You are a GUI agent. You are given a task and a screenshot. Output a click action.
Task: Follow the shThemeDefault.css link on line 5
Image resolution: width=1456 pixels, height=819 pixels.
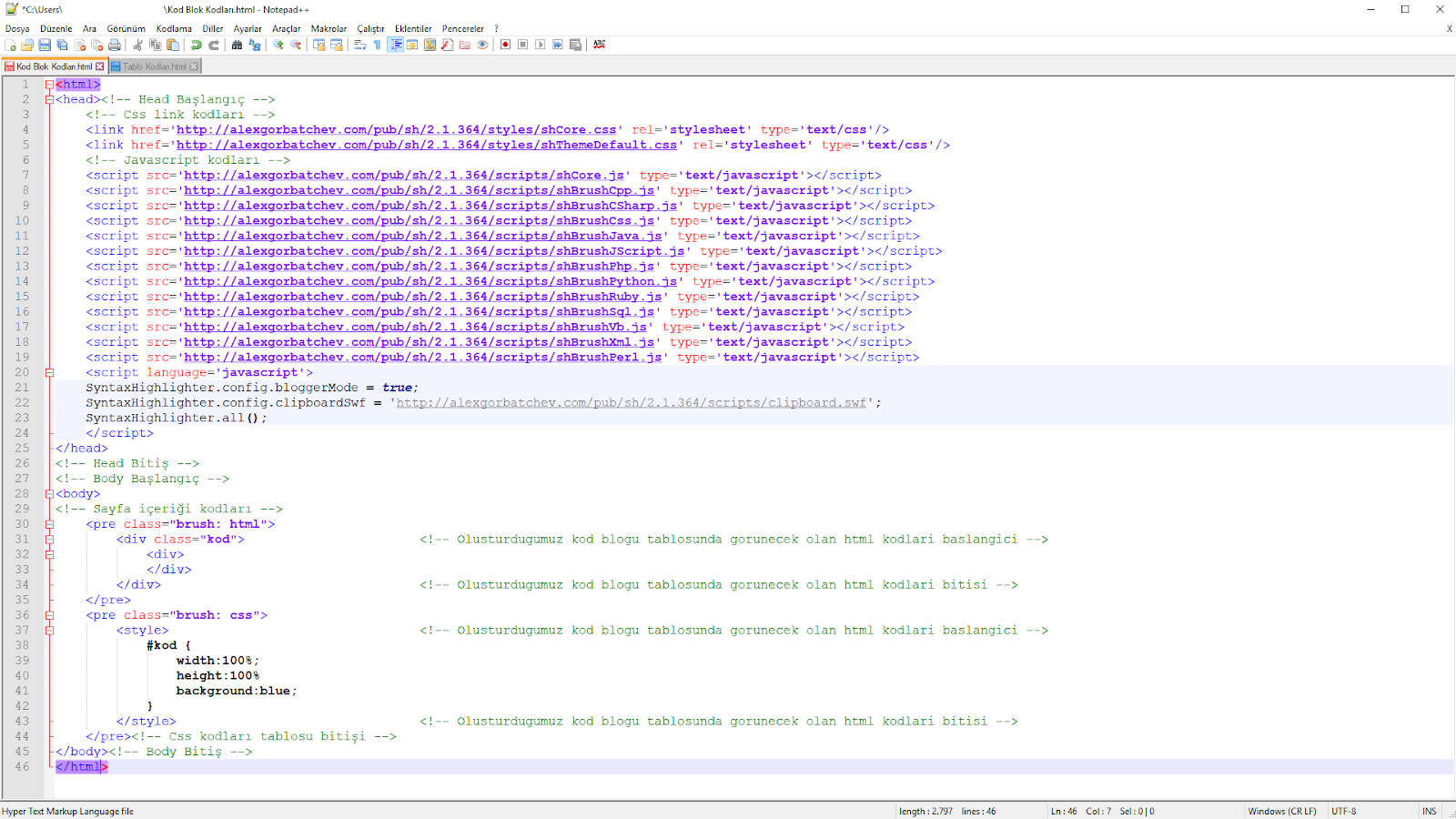[x=427, y=145]
